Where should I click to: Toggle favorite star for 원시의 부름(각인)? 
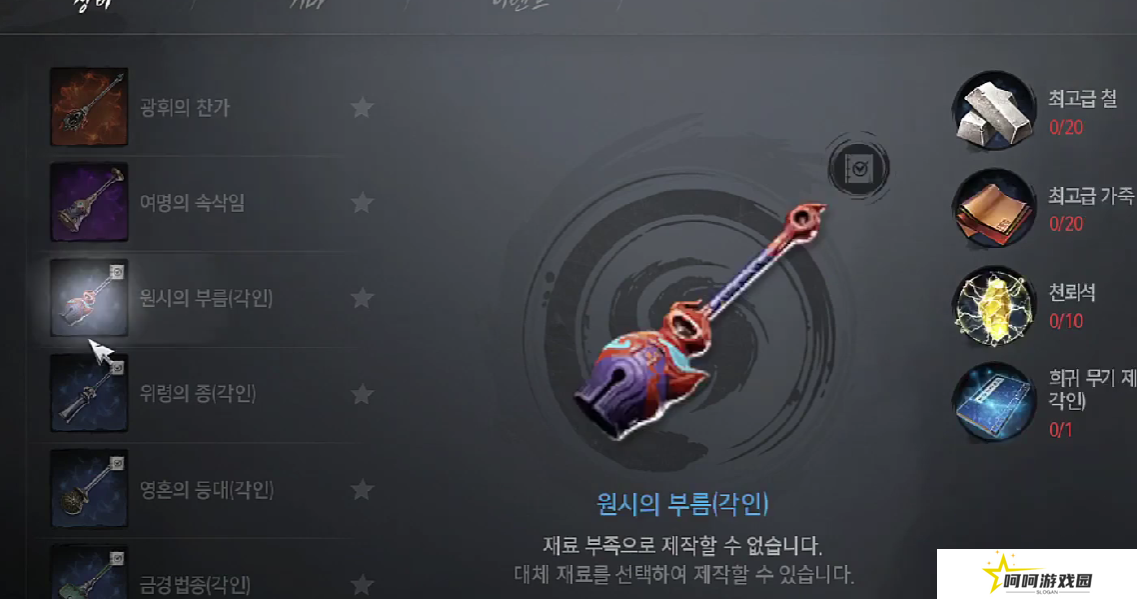point(362,298)
